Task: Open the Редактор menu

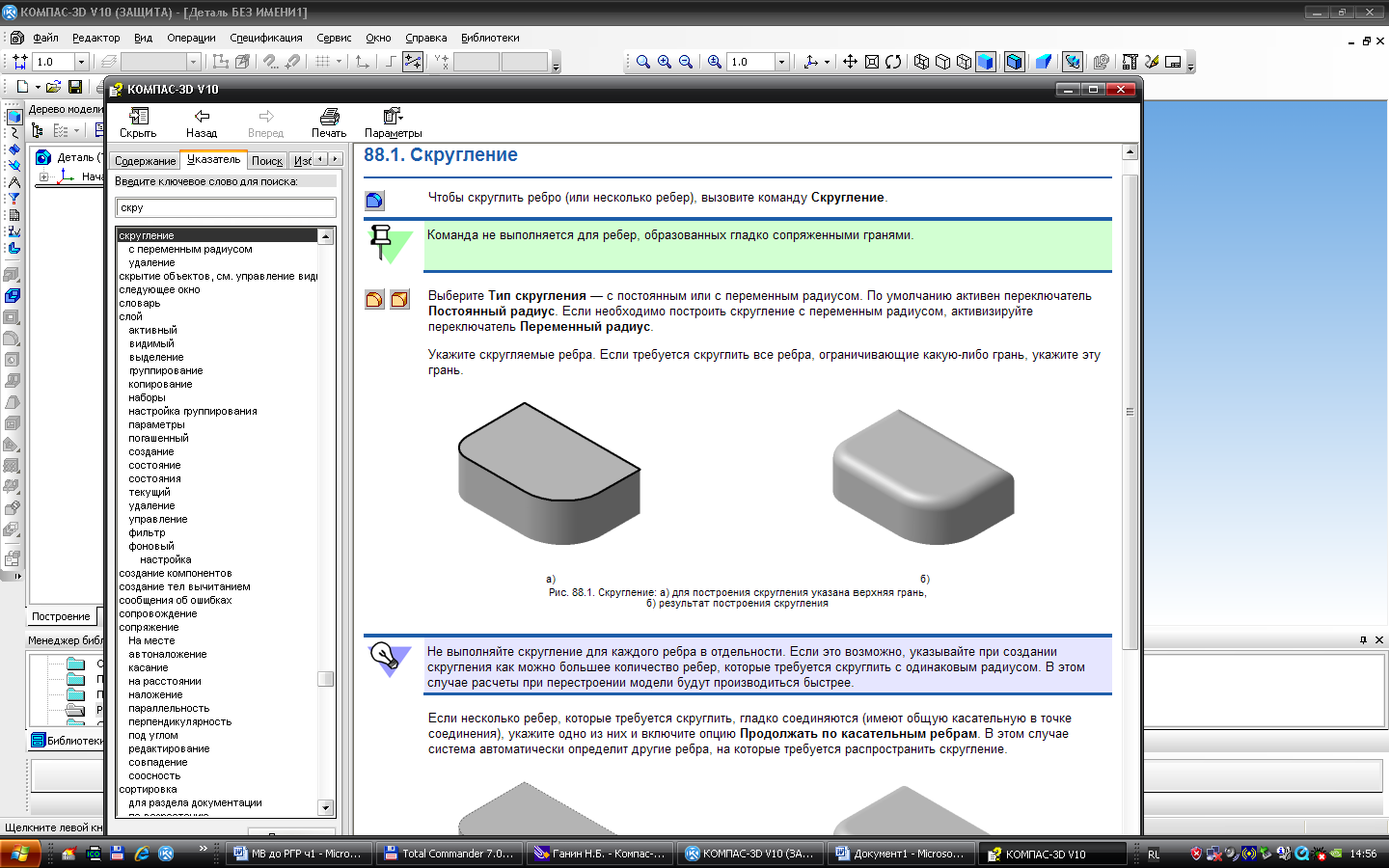Action: 96,38
